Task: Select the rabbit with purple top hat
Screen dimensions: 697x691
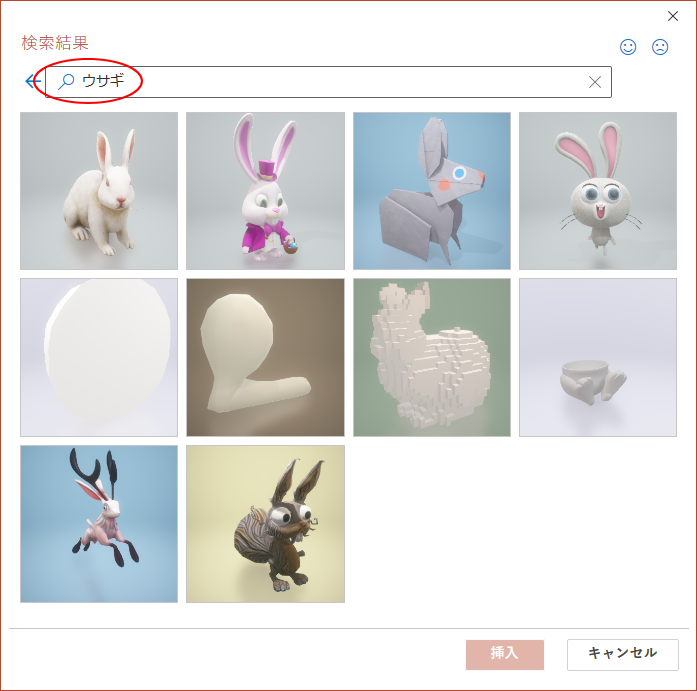Action: [x=265, y=191]
